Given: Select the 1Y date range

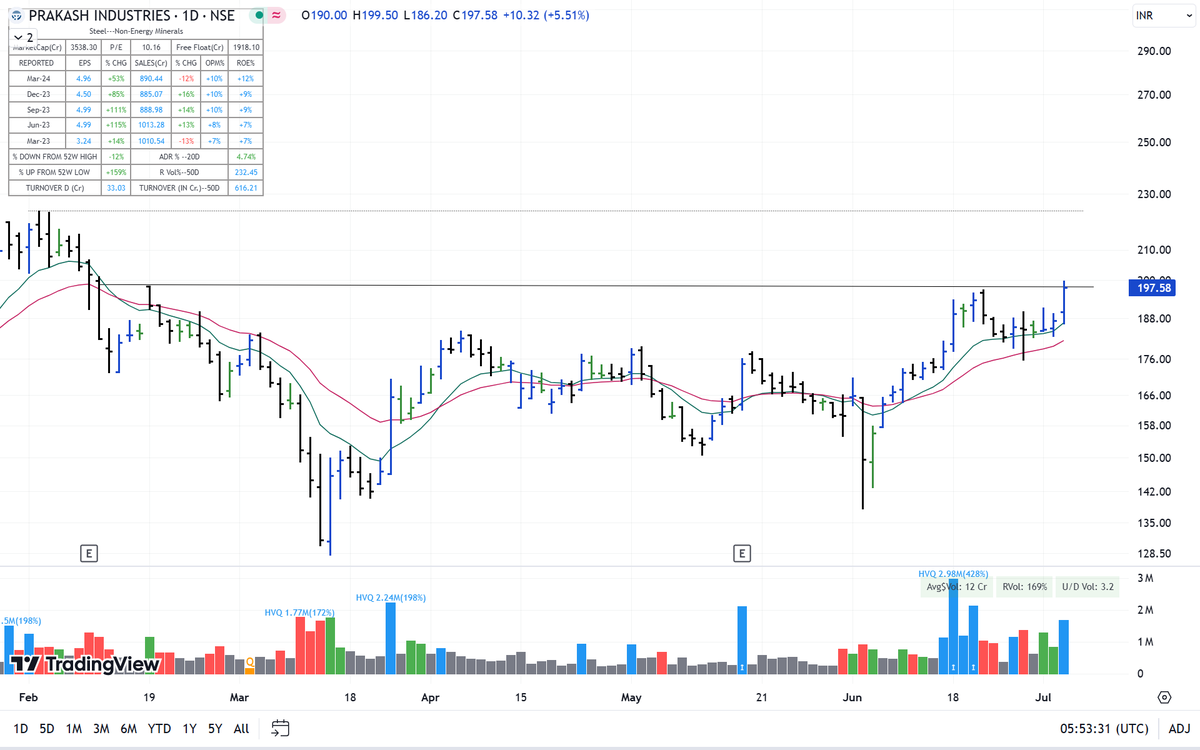Looking at the screenshot, I should point(189,729).
